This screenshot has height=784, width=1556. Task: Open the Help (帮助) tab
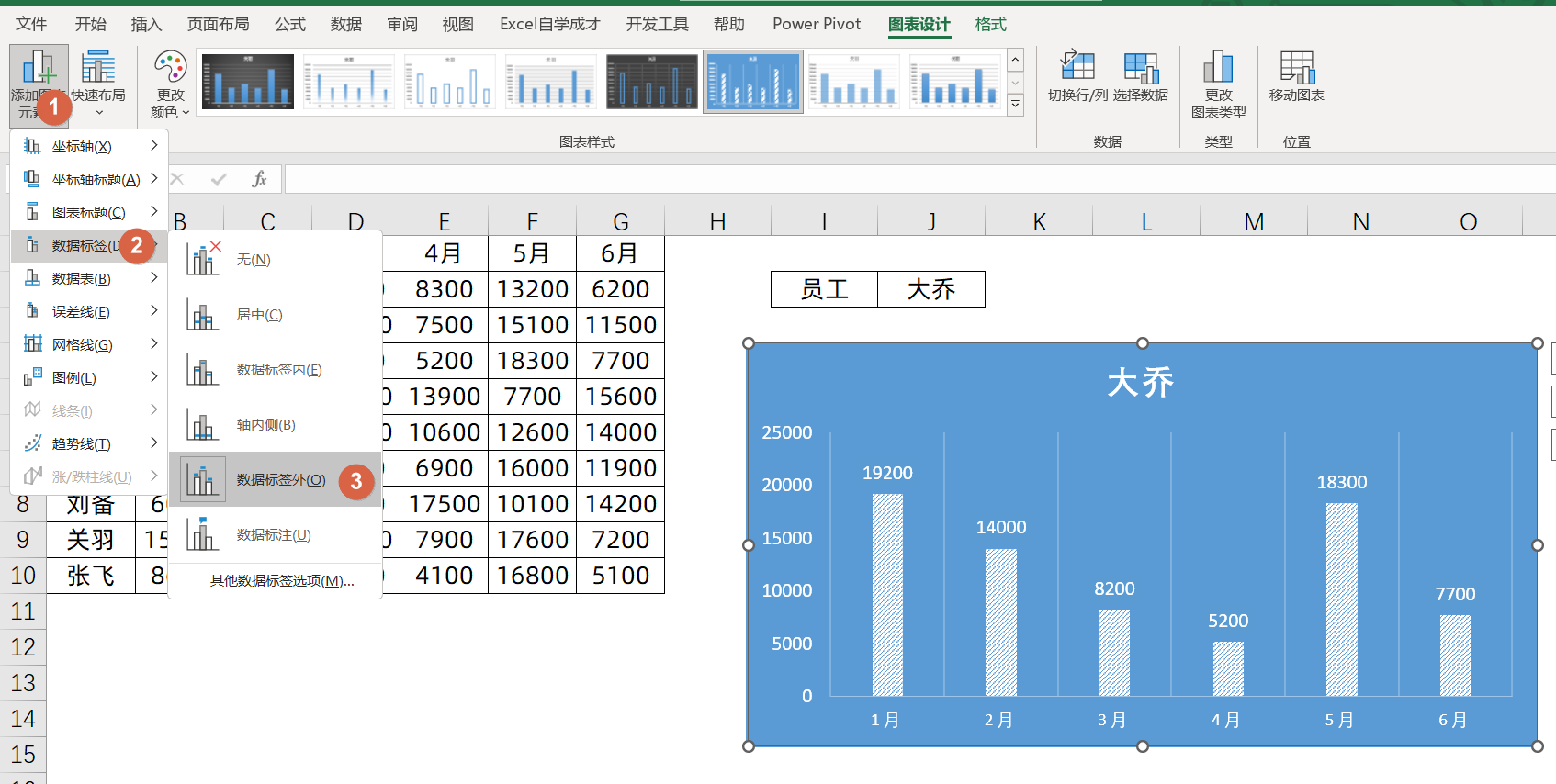pyautogui.click(x=729, y=24)
